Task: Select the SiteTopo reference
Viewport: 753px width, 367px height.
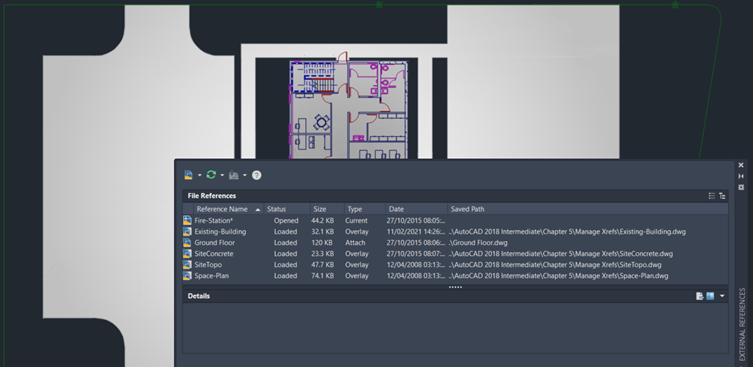Action: 208,265
